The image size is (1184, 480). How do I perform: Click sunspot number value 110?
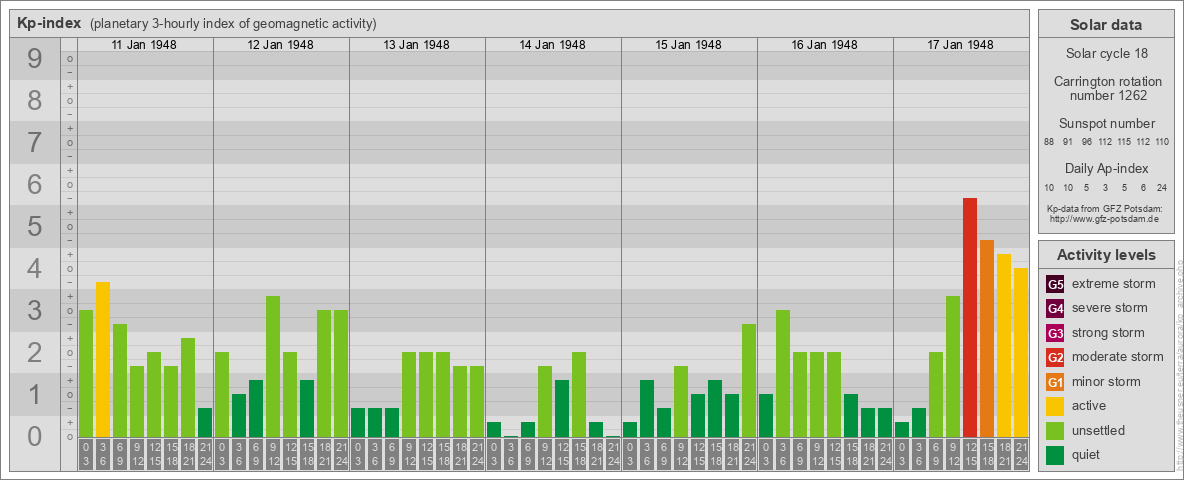coord(1163,142)
